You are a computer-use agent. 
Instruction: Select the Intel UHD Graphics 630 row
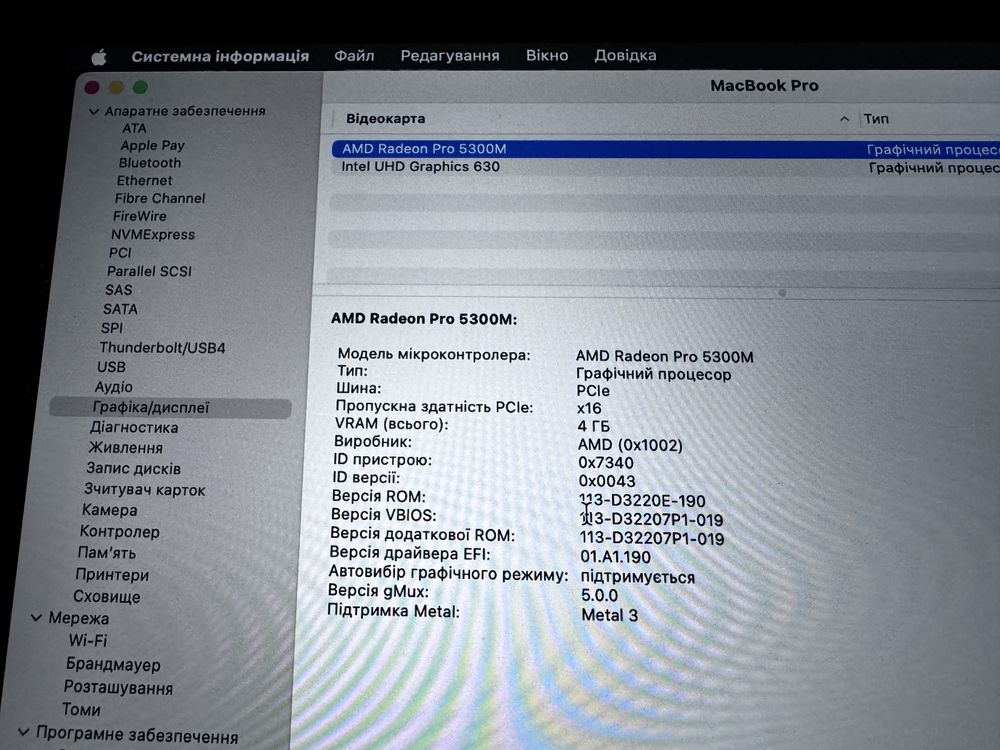coord(665,167)
